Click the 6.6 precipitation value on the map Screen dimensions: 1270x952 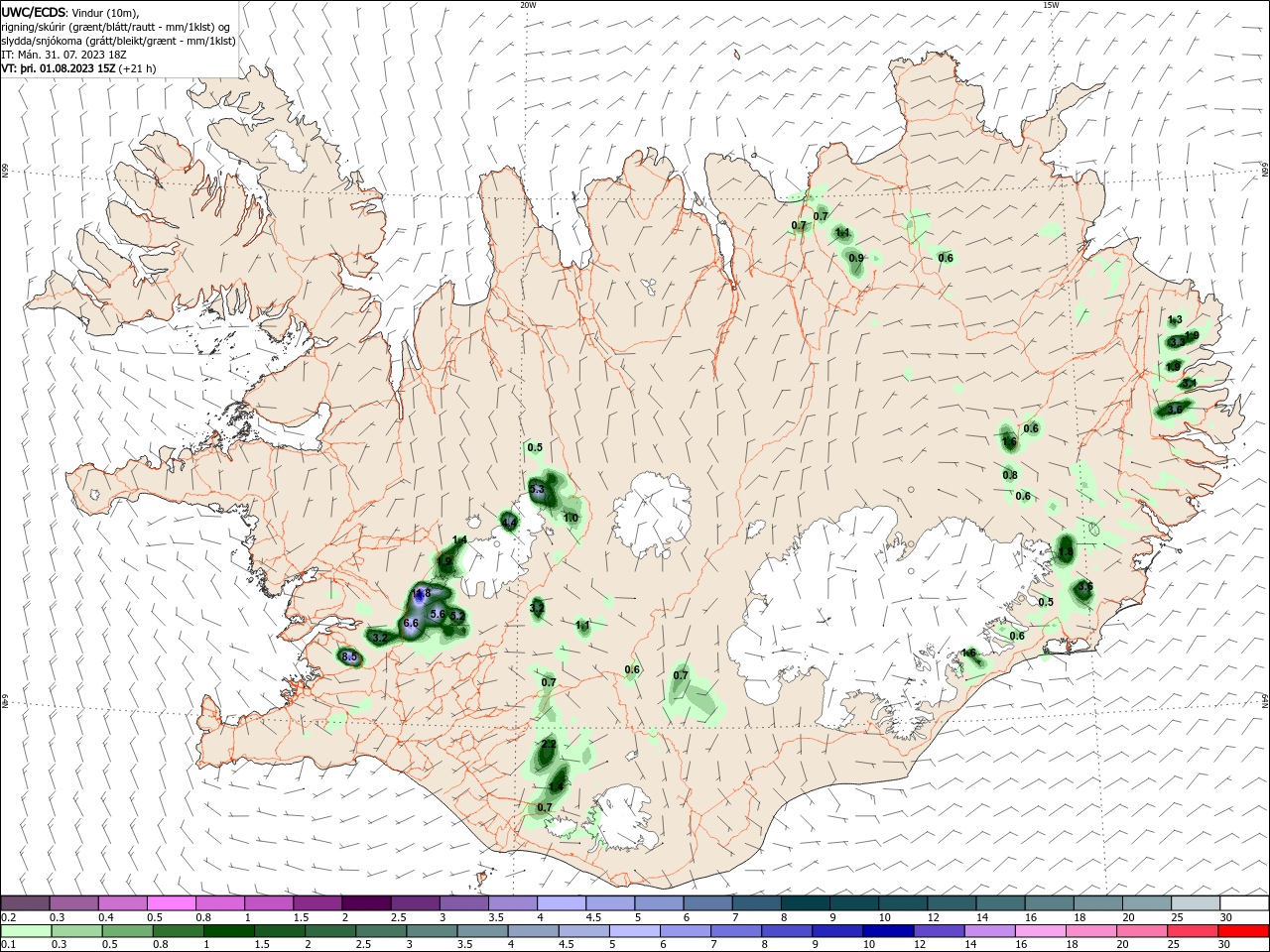[x=411, y=623]
